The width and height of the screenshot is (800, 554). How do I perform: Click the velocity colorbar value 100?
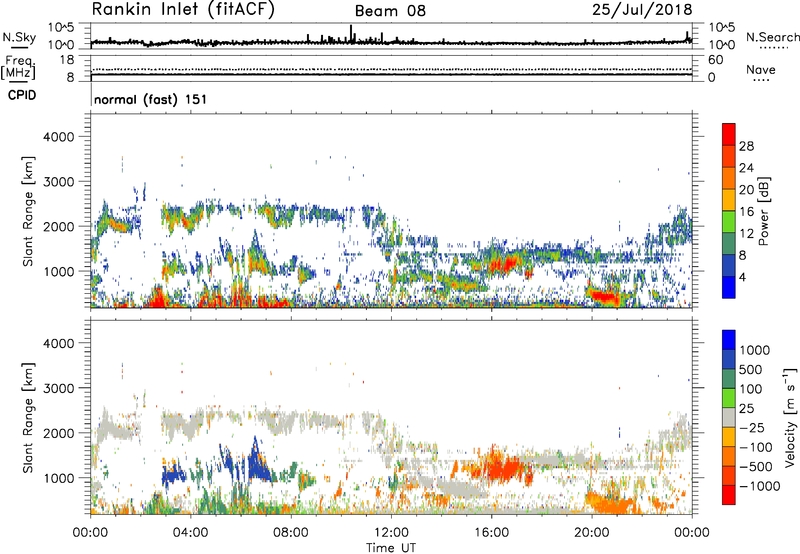750,389
